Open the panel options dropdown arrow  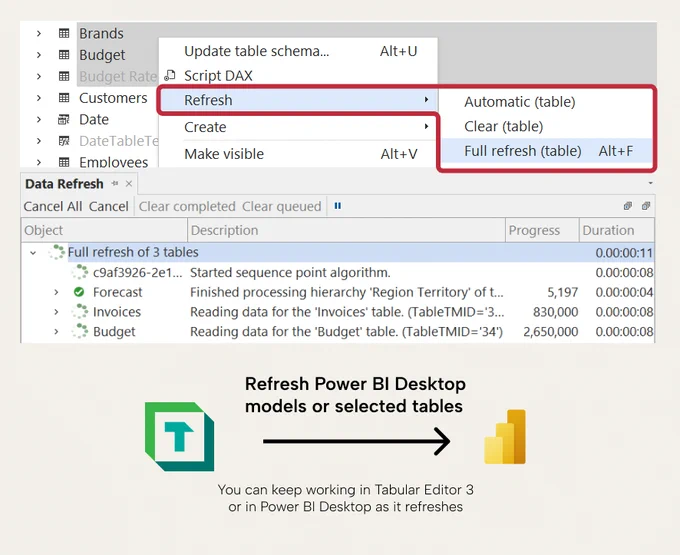tap(650, 183)
